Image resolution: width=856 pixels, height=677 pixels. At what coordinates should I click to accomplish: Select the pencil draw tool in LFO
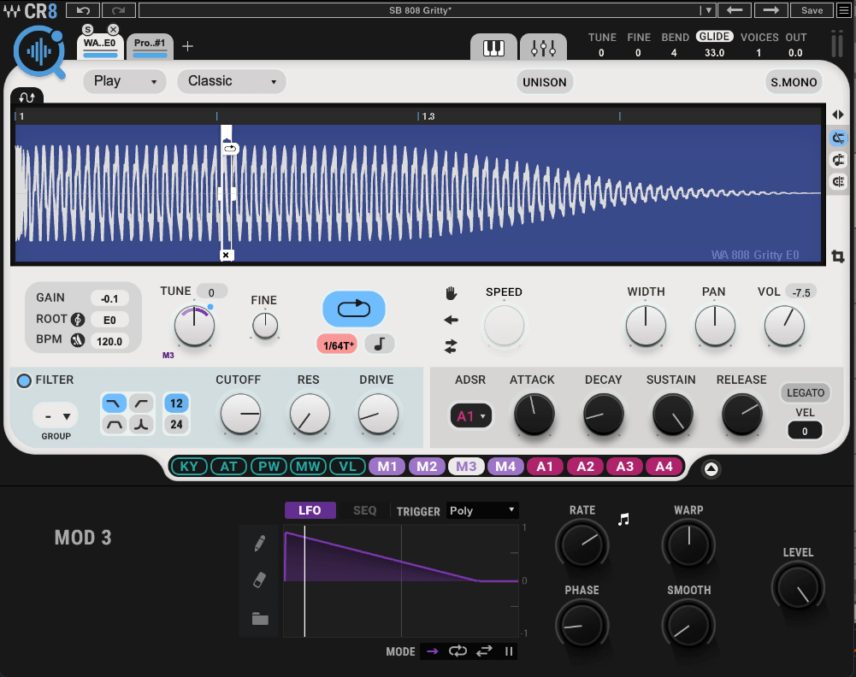coord(260,543)
